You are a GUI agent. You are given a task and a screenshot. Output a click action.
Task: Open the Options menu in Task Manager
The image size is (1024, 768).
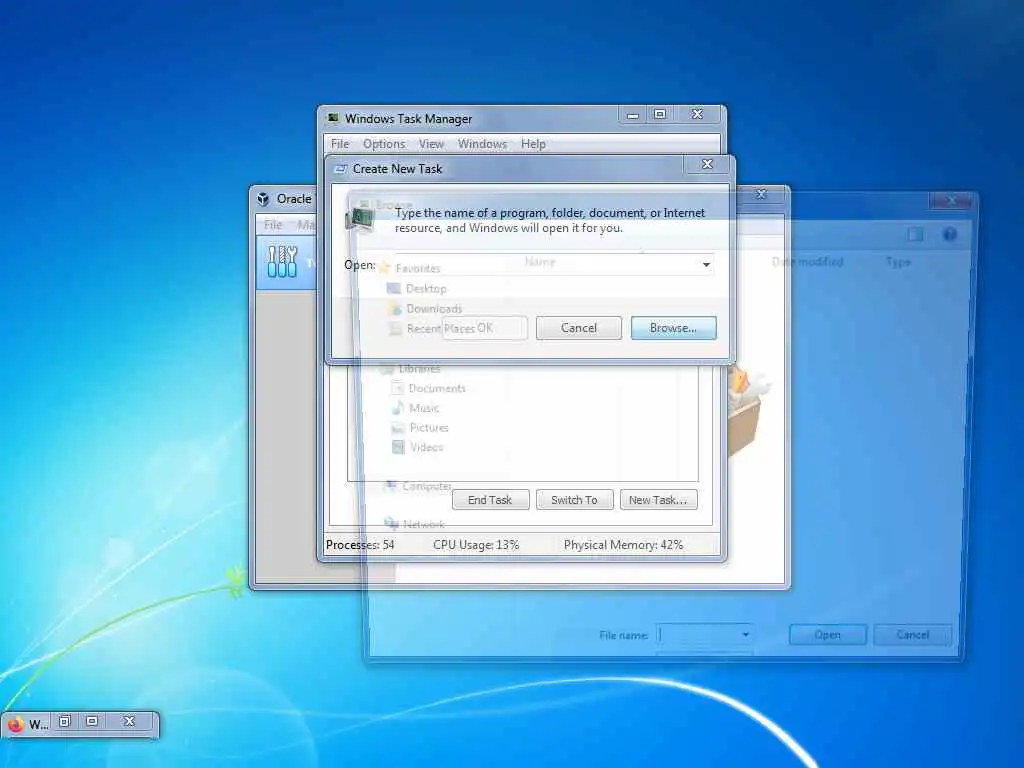click(384, 144)
